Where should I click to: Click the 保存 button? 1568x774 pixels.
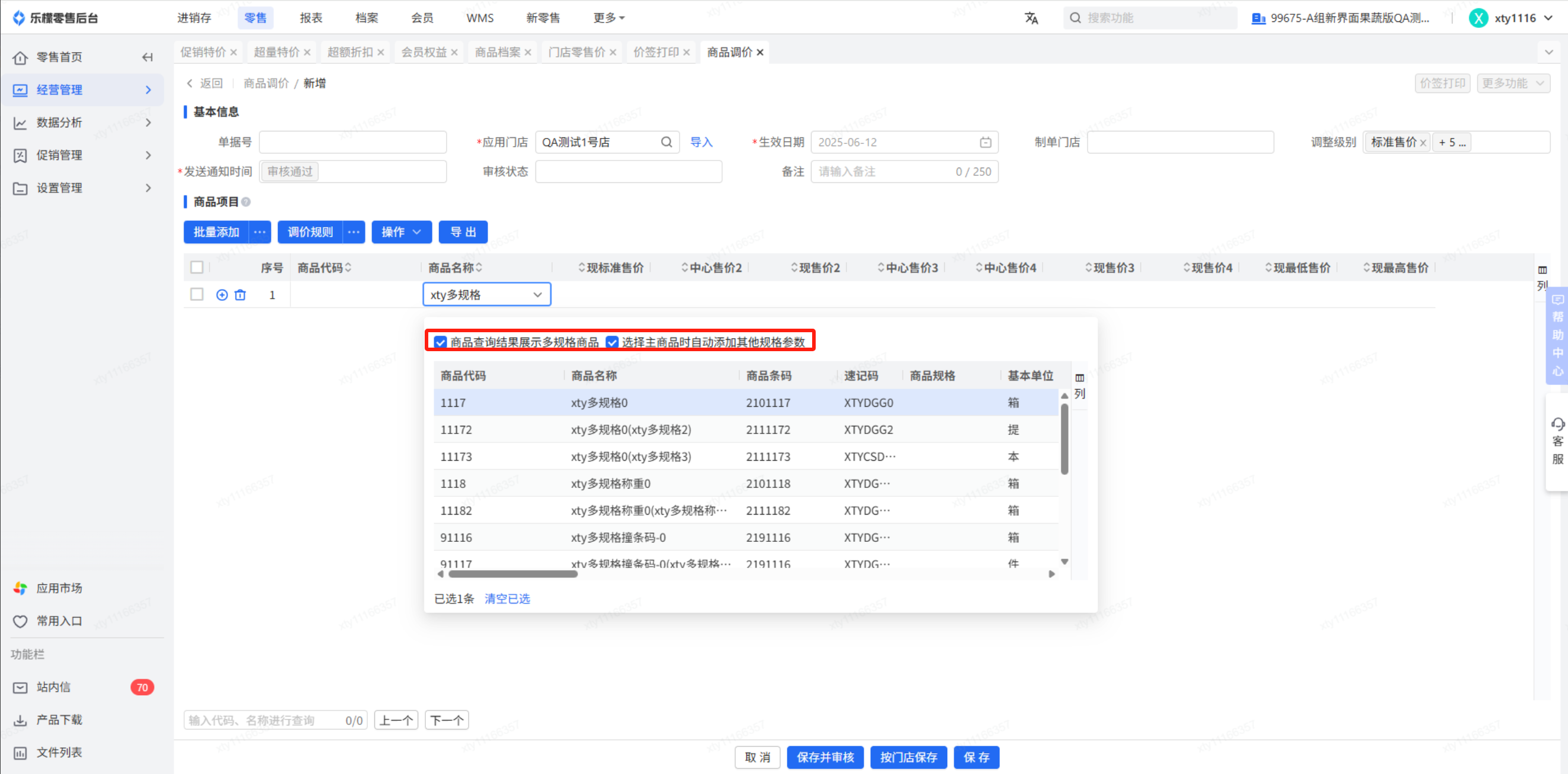point(976,758)
